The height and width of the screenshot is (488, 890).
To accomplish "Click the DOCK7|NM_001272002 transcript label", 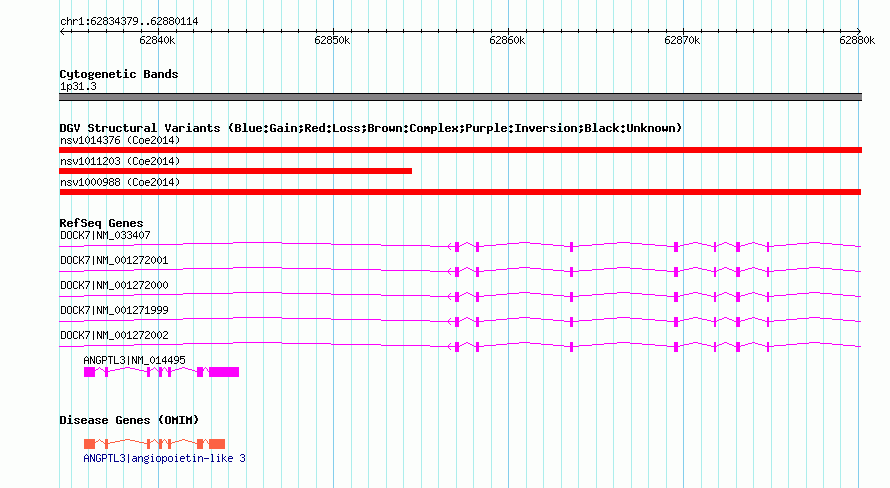I will (x=114, y=335).
